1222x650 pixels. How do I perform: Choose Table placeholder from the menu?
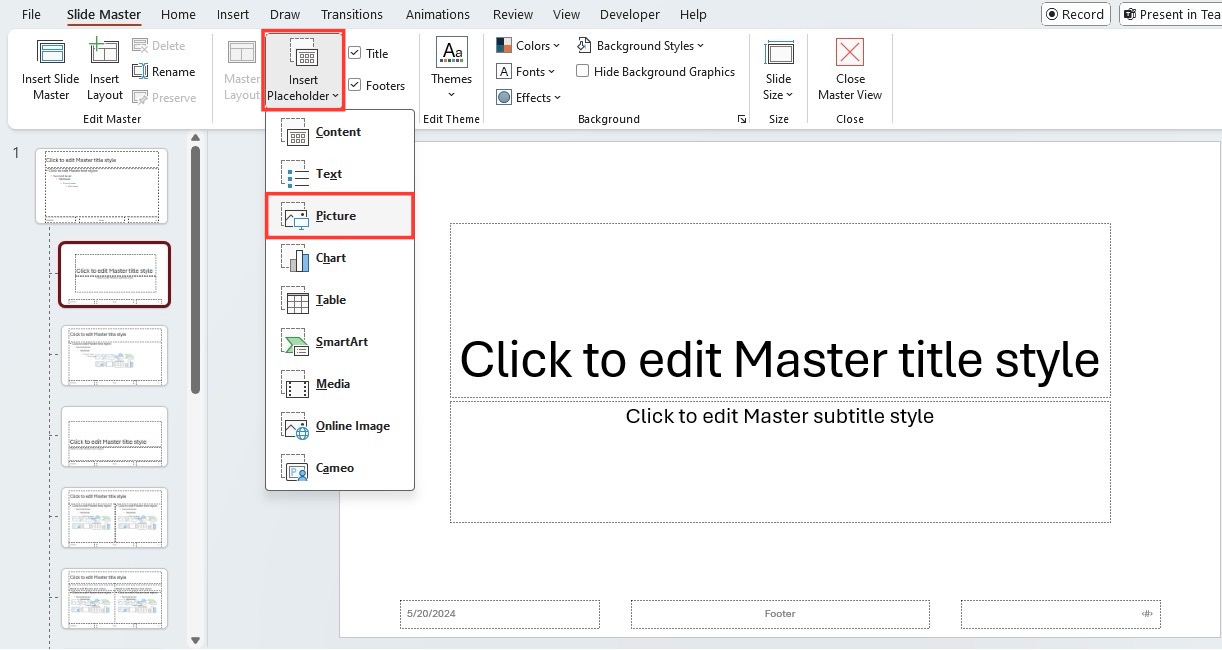coord(340,300)
